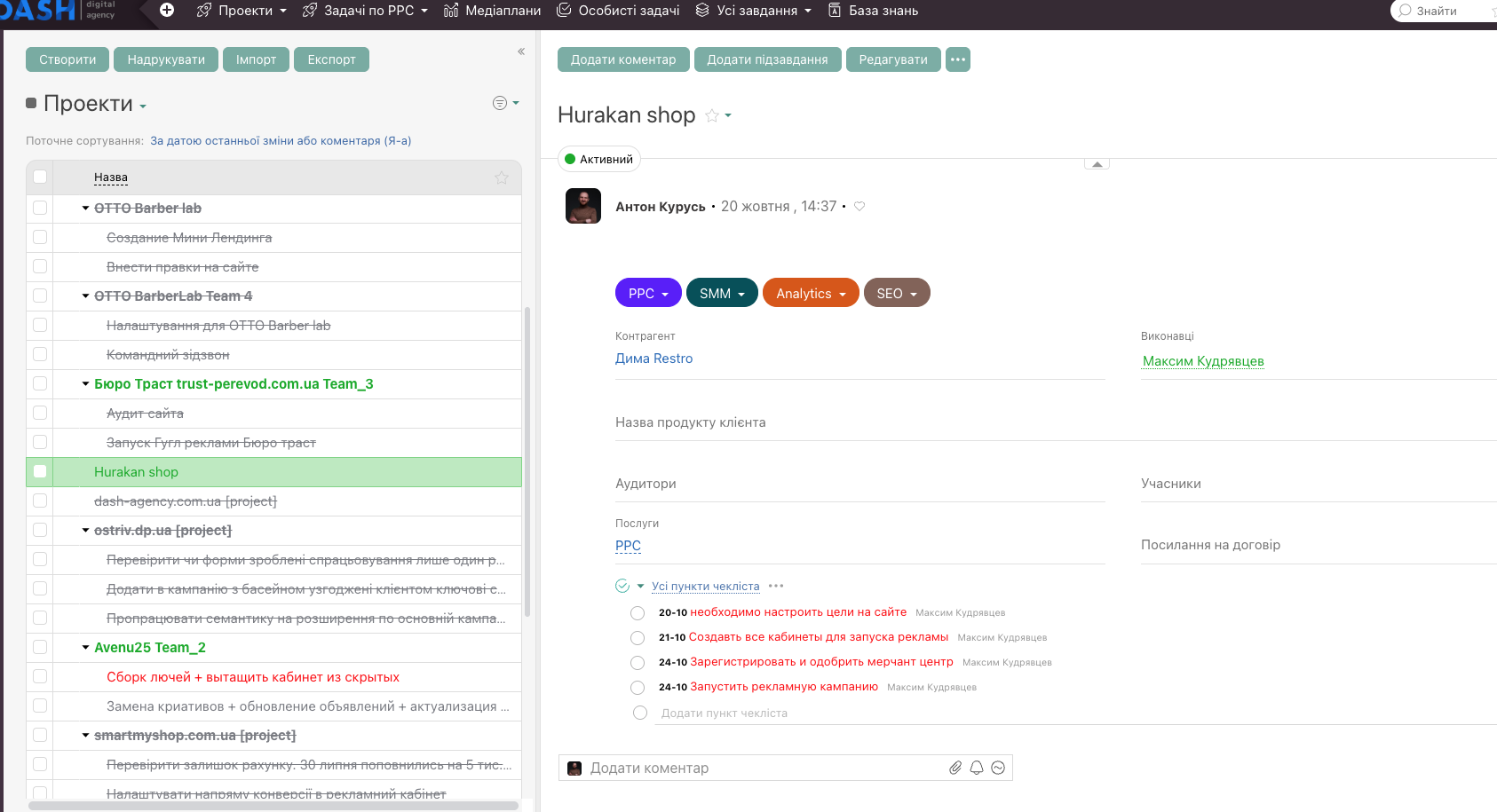Viewport: 1497px width, 812px height.
Task: Check the box for Бюро Траст row
Action: 40,383
